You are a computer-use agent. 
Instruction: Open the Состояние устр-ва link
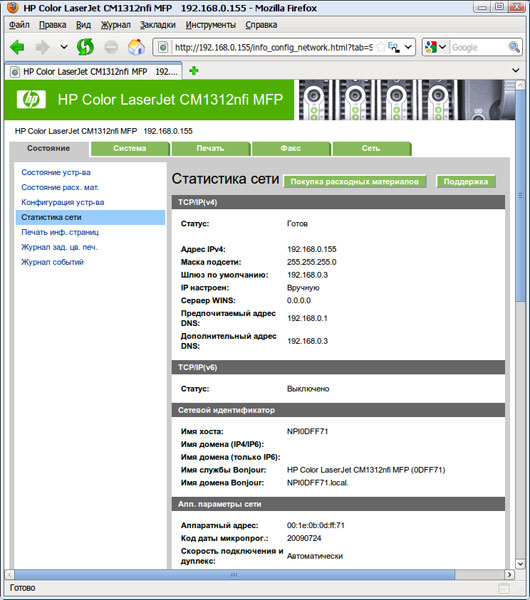pyautogui.click(x=56, y=173)
